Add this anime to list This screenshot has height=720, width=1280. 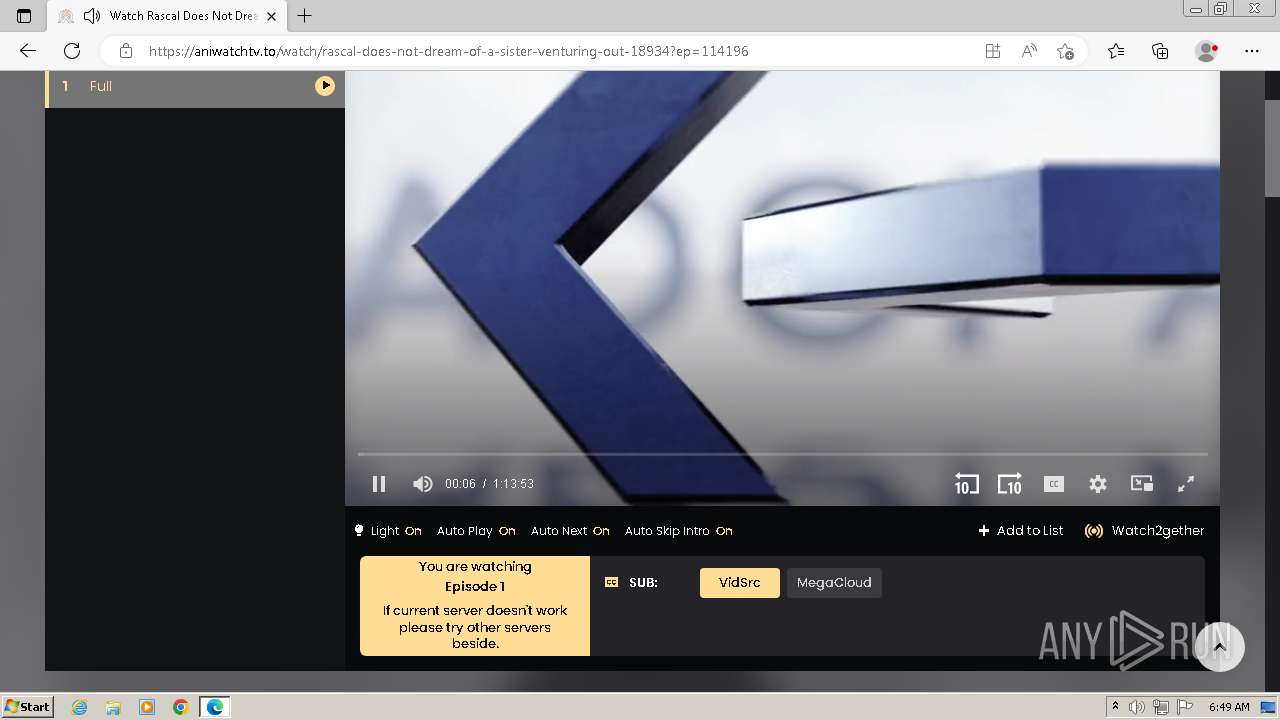point(1021,531)
